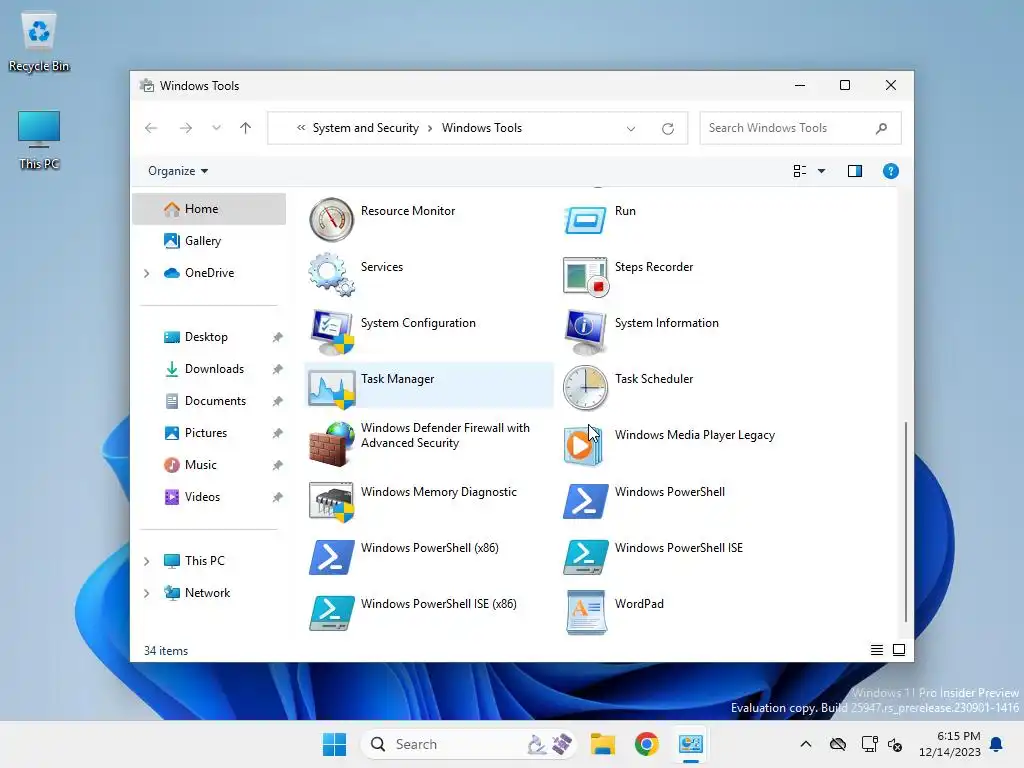This screenshot has height=768, width=1024.
Task: Select the Task Manager icon
Action: point(331,388)
